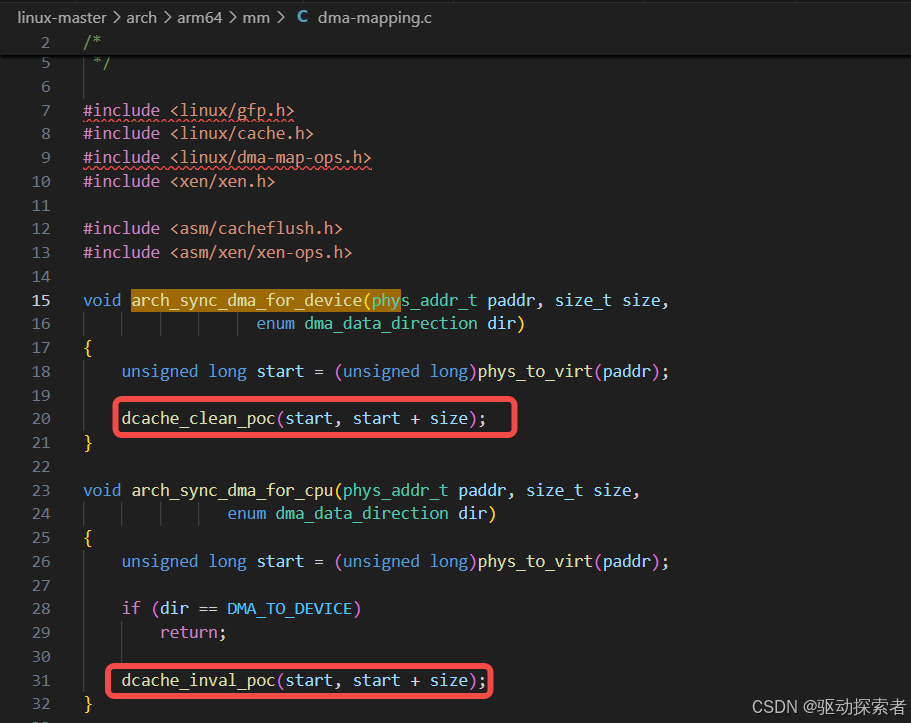
Task: Open the linux-master breadcrumb segment
Action: pos(62,18)
